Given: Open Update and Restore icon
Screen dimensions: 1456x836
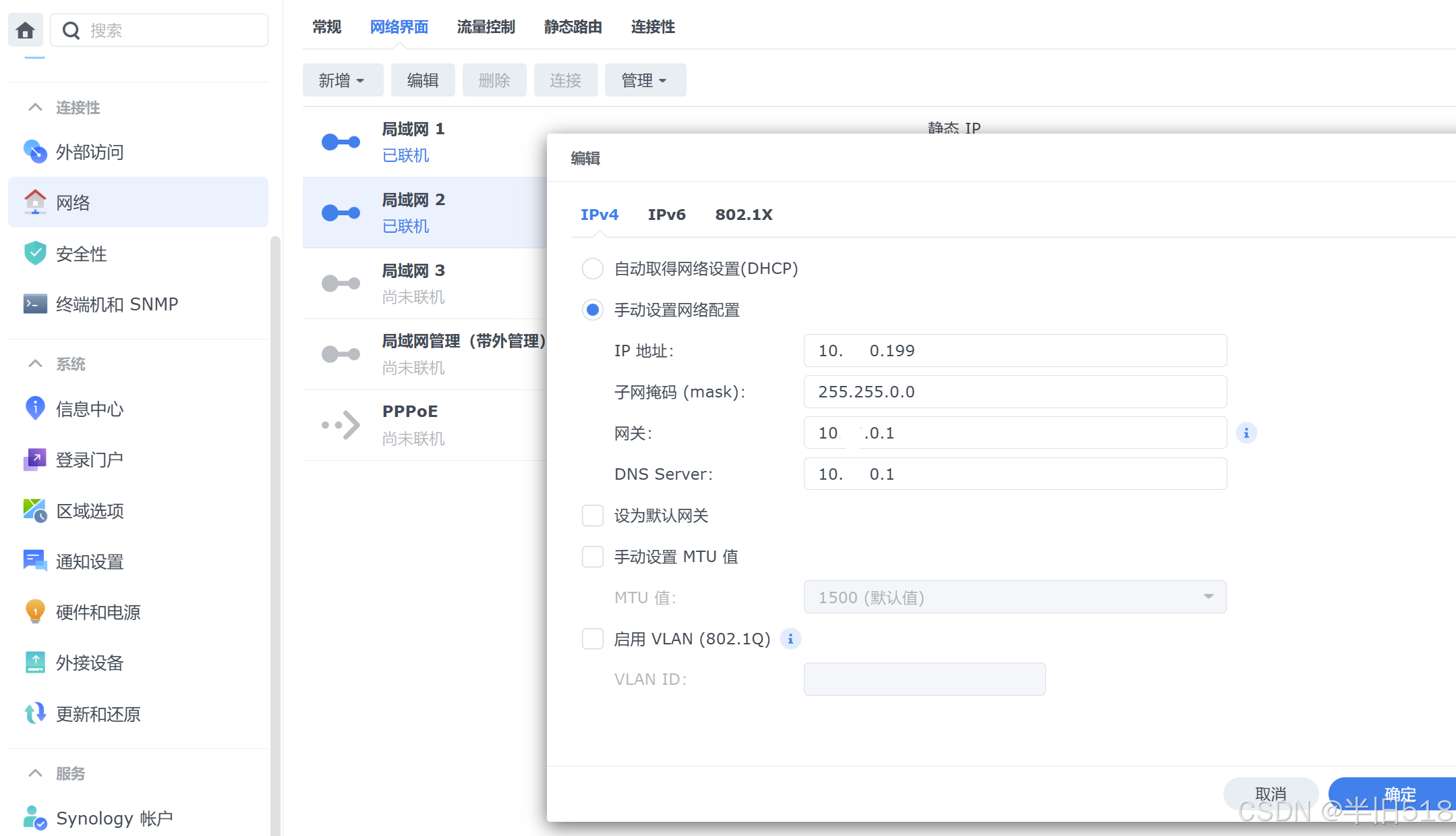Looking at the screenshot, I should coord(35,714).
